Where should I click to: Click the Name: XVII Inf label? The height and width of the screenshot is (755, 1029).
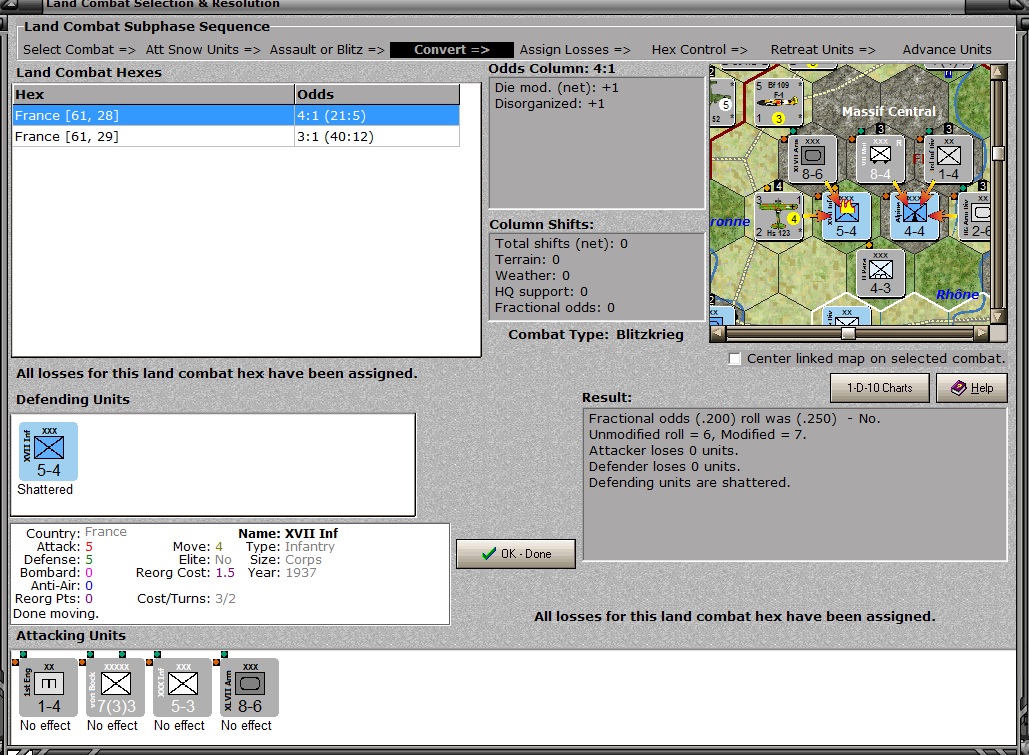288,533
